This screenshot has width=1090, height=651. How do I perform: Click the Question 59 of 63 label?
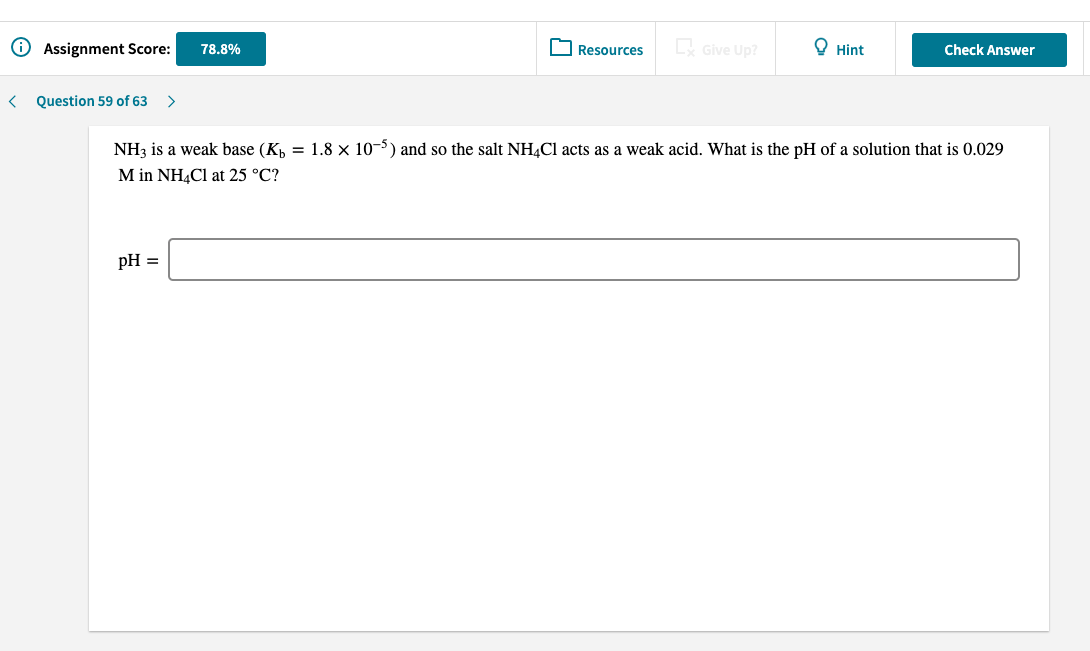(91, 101)
